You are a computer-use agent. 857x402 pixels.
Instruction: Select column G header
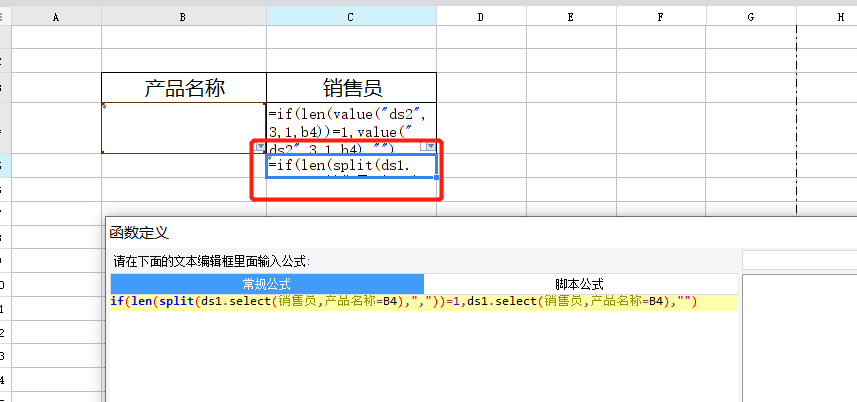point(751,17)
